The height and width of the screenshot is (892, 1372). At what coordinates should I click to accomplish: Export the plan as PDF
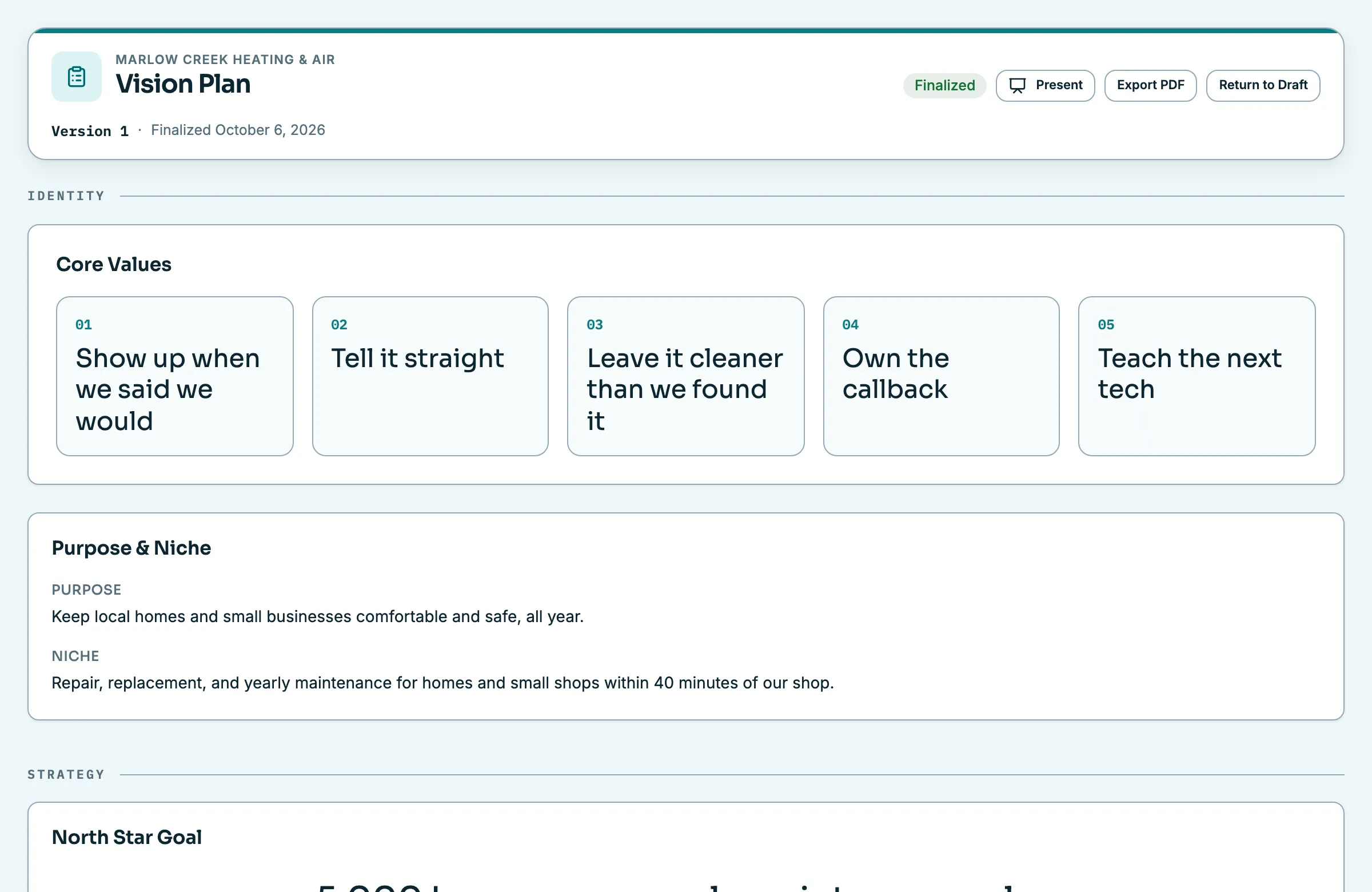[1150, 85]
